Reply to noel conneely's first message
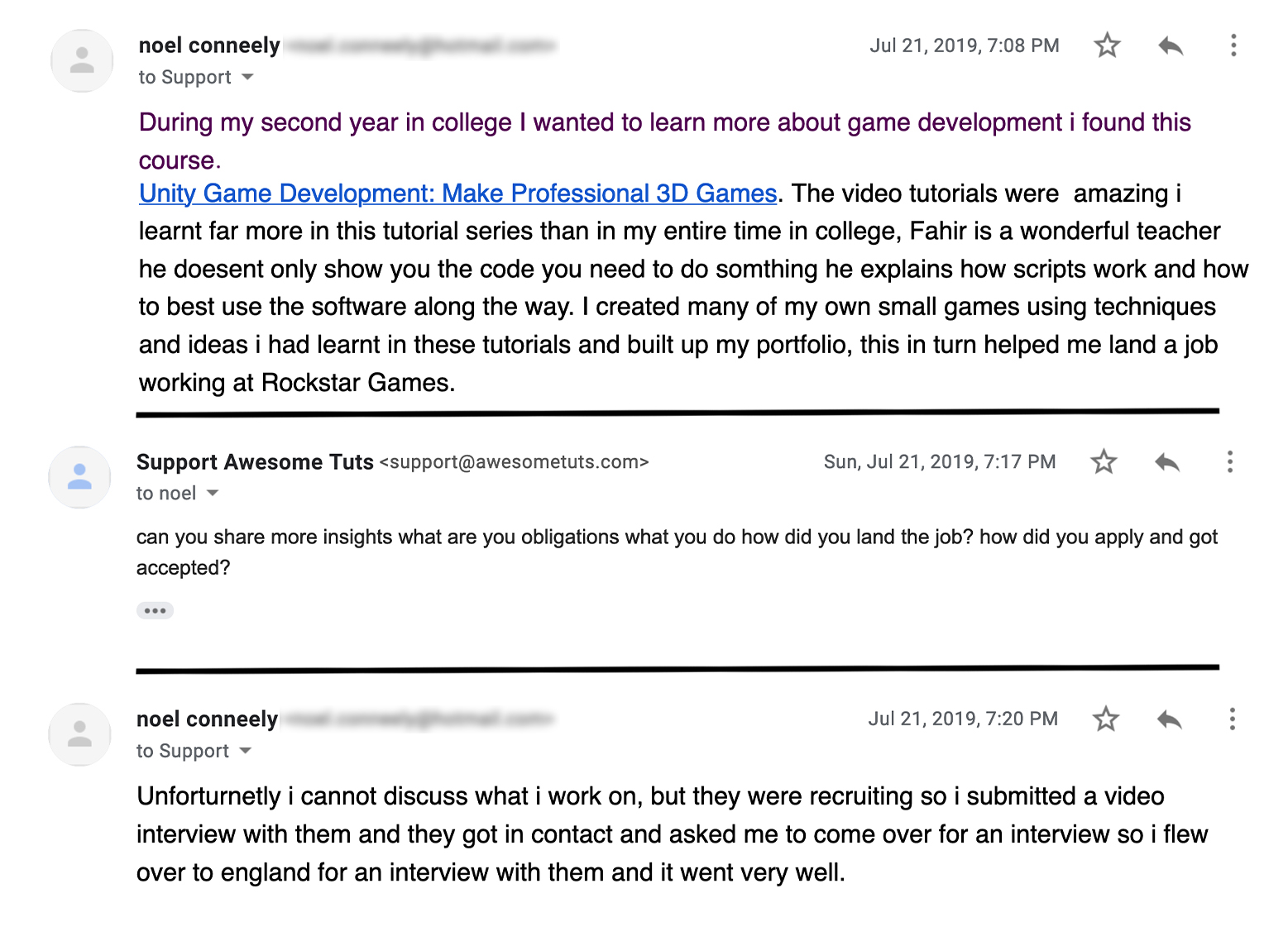This screenshot has width=1288, height=941. pyautogui.click(x=1170, y=45)
